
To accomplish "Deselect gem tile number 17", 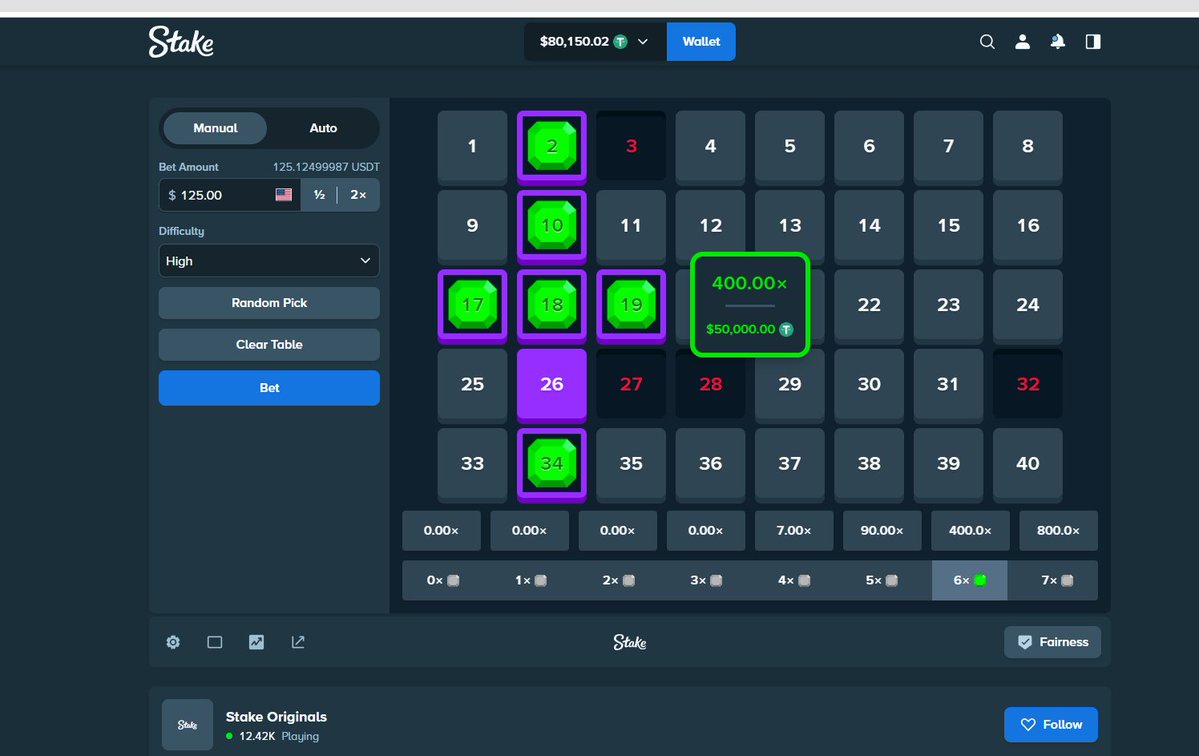I will click(473, 305).
